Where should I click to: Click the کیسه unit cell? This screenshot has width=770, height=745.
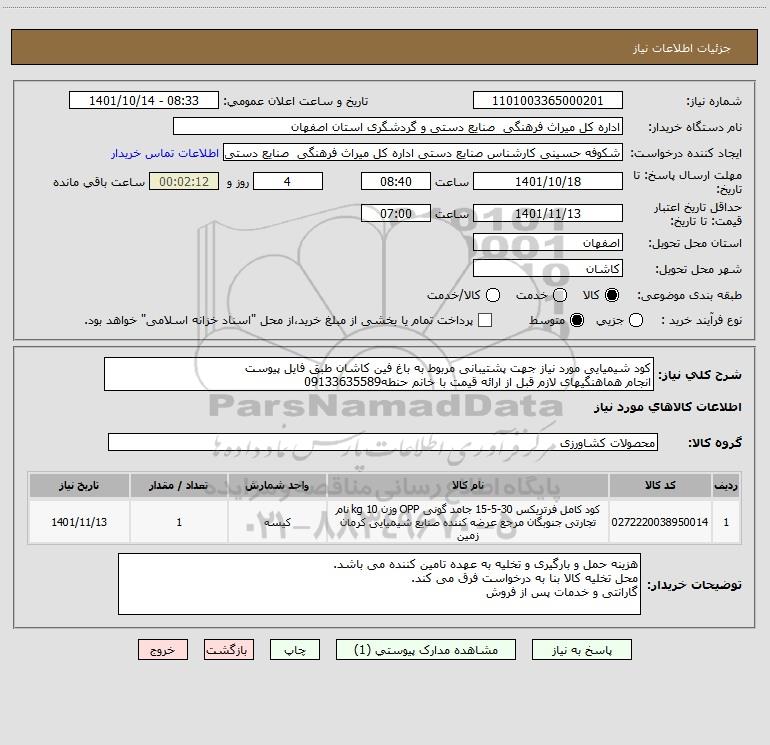277,522
